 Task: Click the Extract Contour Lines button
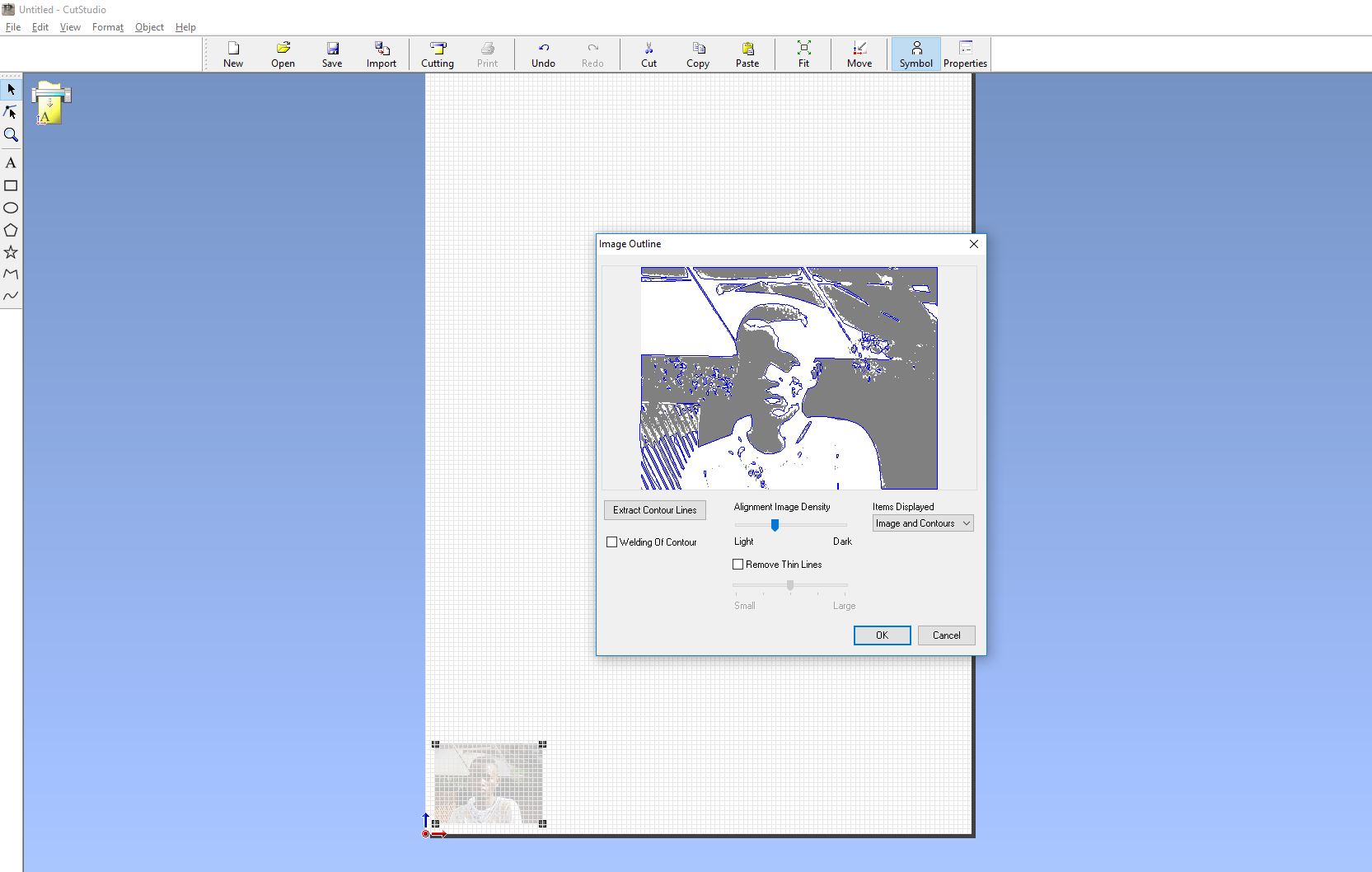coord(655,510)
